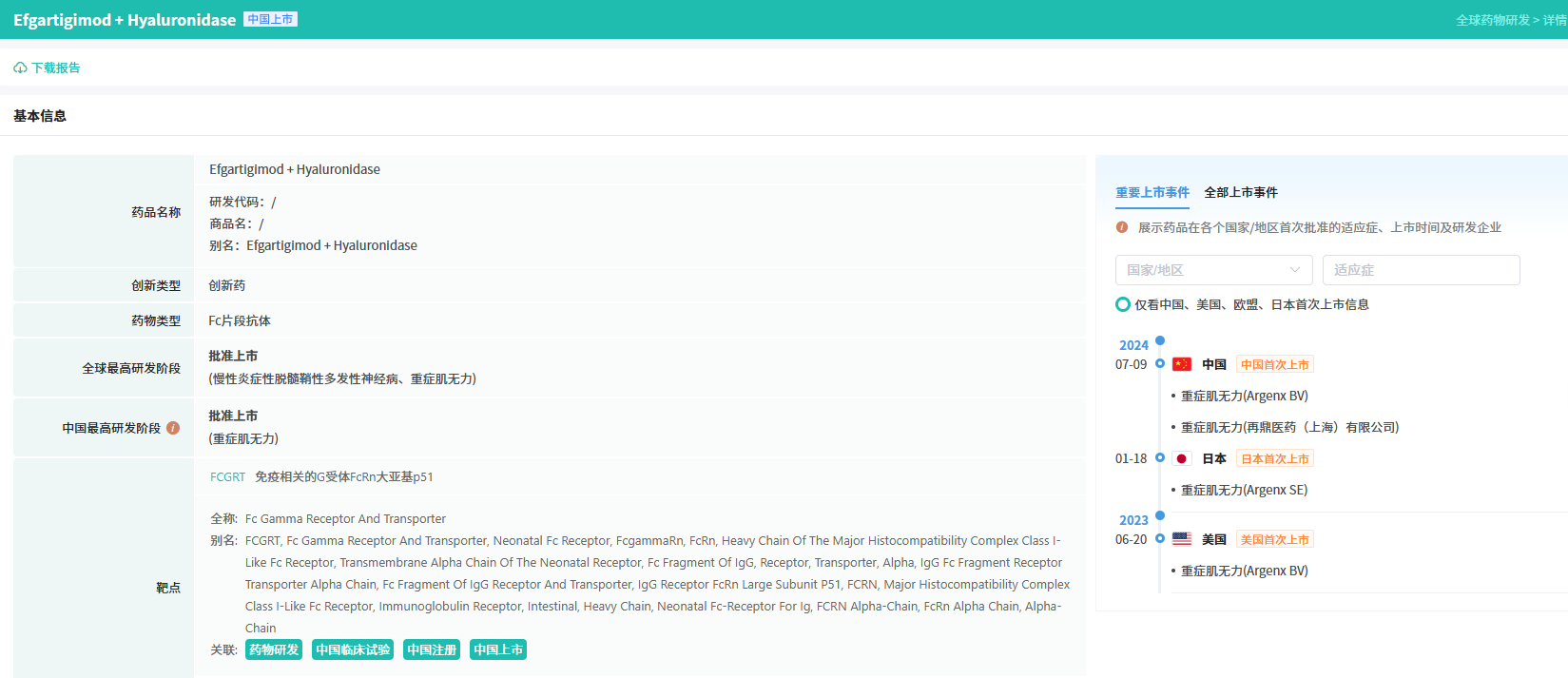Switch to 全部上市事件 tab

pos(1241,192)
